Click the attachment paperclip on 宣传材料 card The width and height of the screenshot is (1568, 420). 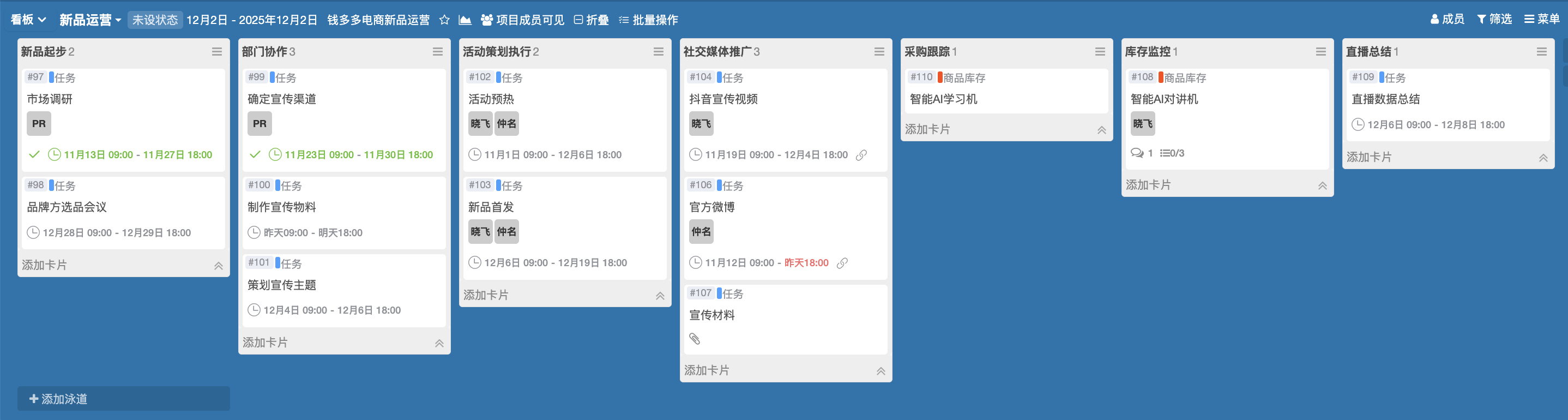(x=695, y=339)
